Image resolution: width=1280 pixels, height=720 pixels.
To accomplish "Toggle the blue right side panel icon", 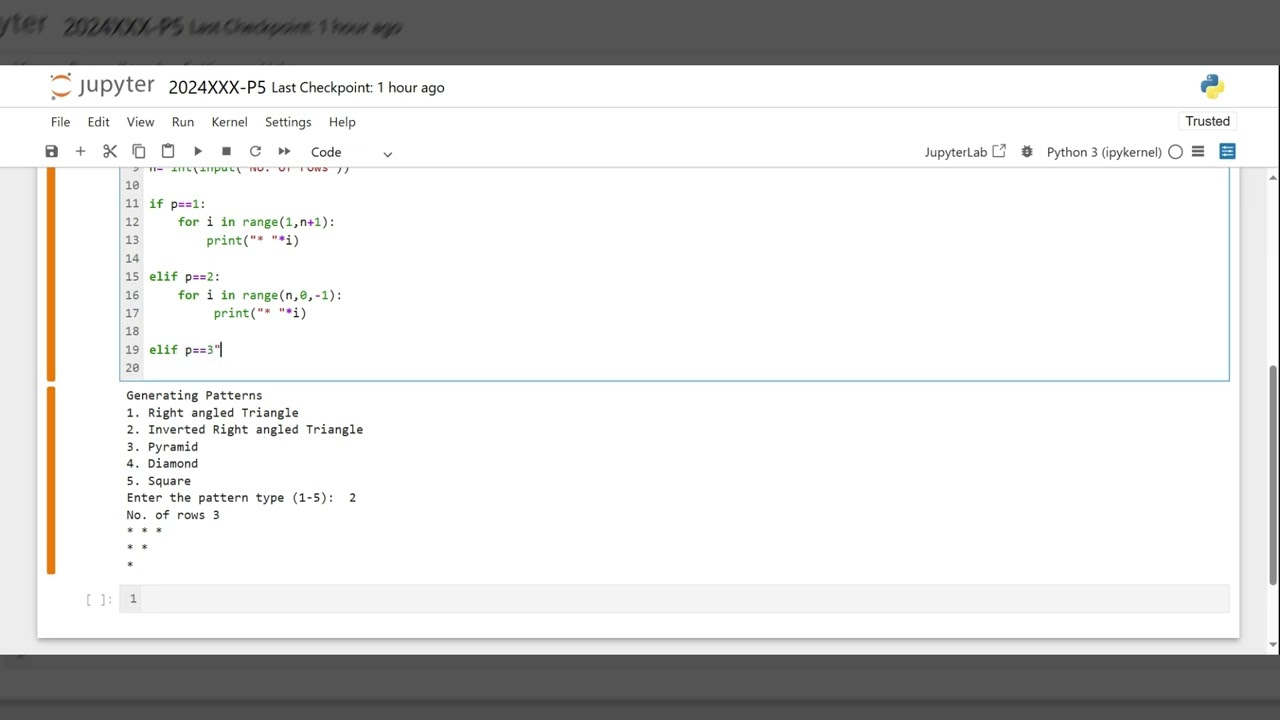I will click(1228, 152).
